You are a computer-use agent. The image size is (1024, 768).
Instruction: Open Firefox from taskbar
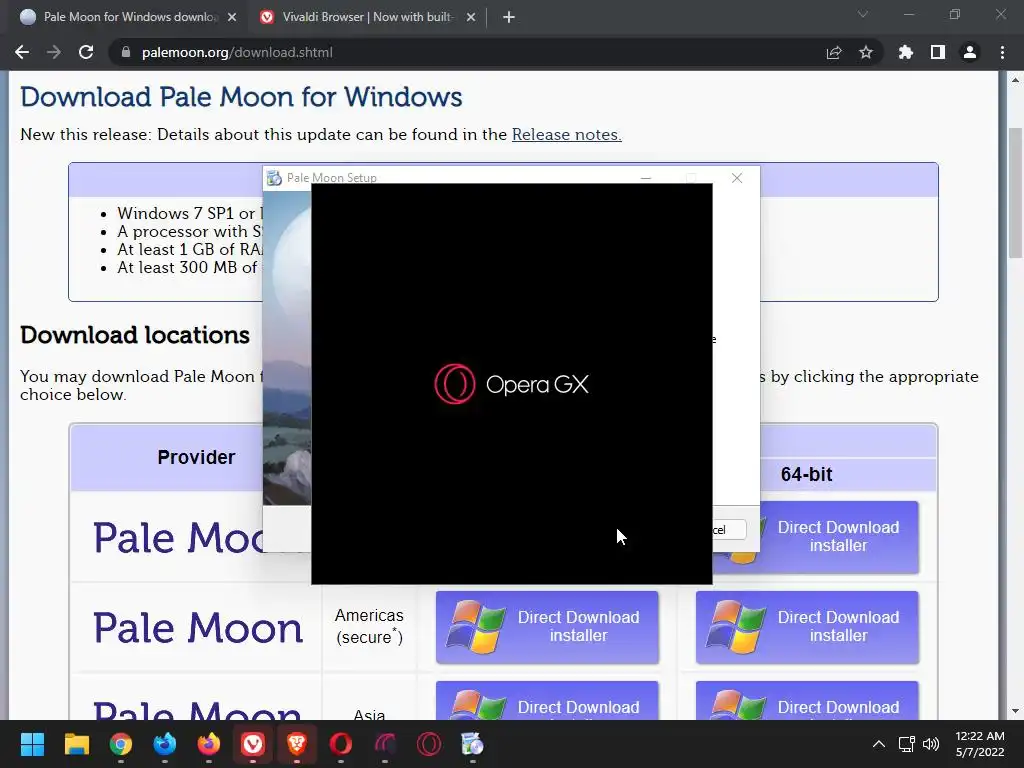click(x=208, y=744)
